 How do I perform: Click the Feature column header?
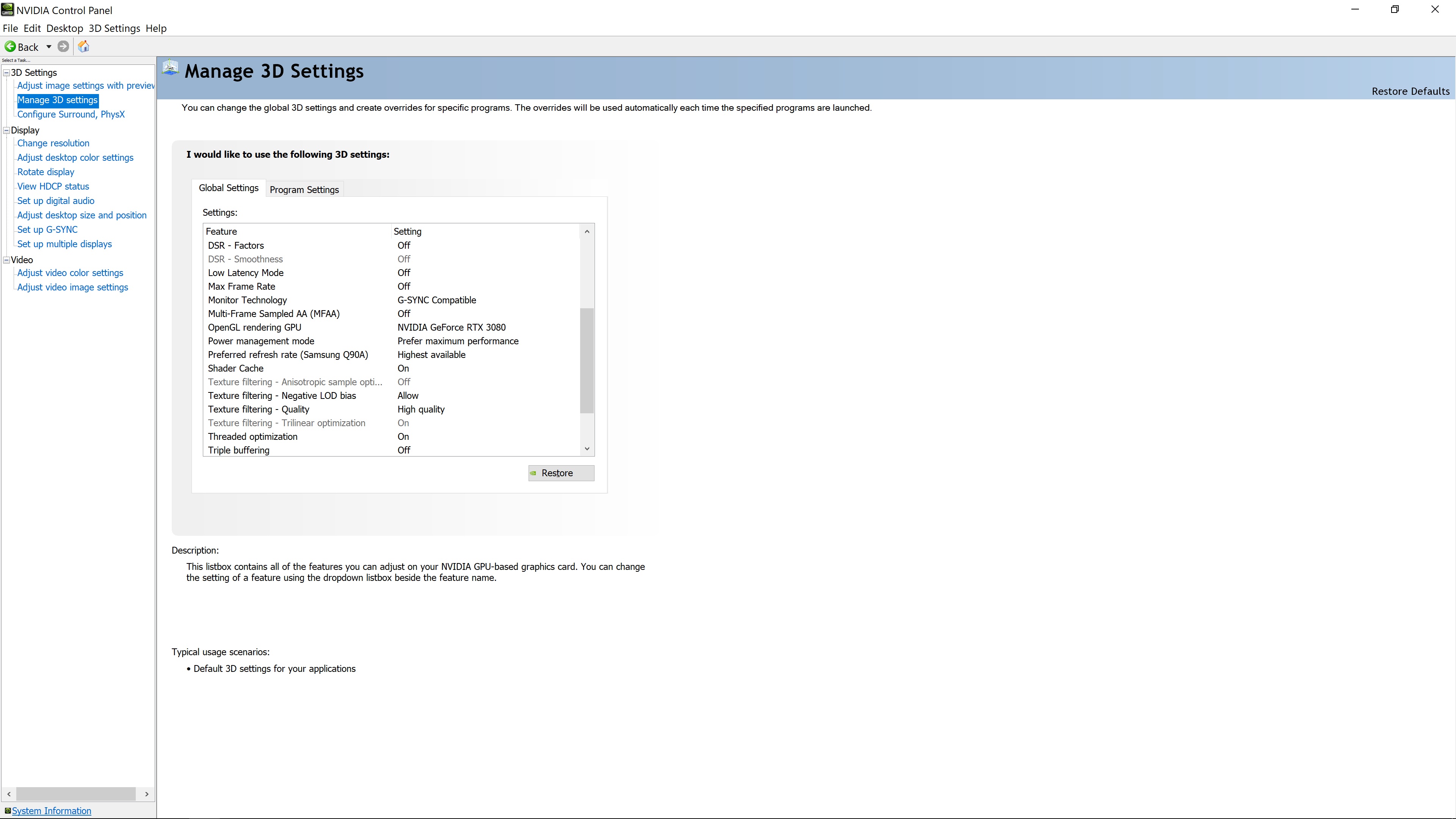[x=297, y=231]
